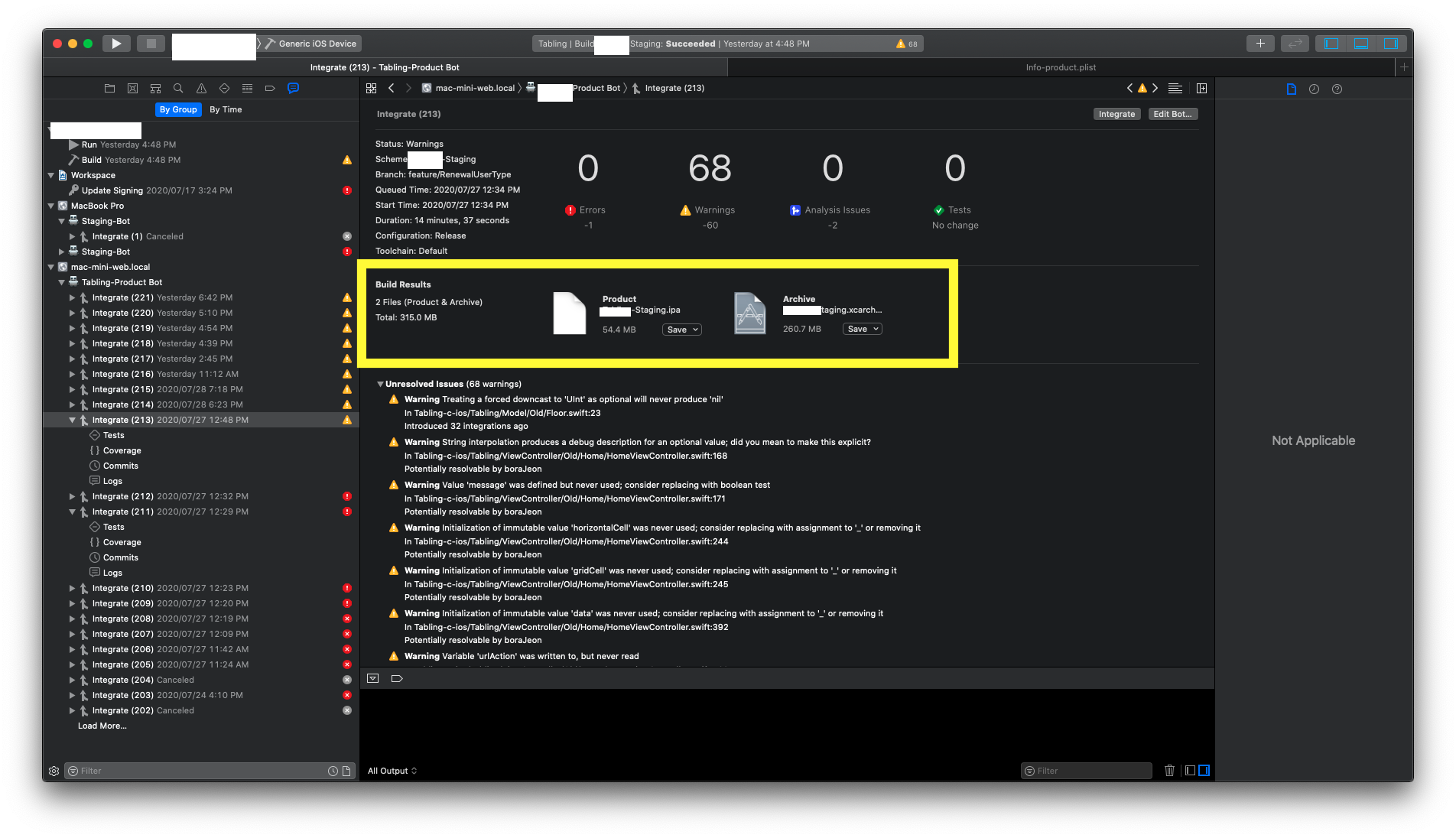The image size is (1456, 838).
Task: Show the File inspector icon
Action: [1292, 89]
